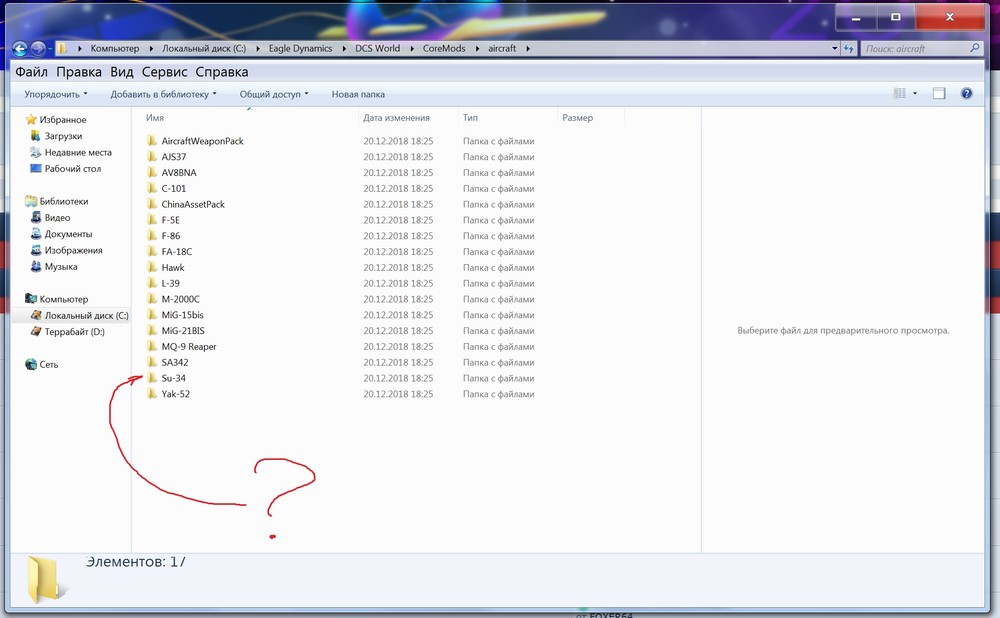Viewport: 1000px width, 618px height.
Task: Select Компьютер in navigation pane
Action: (x=64, y=299)
